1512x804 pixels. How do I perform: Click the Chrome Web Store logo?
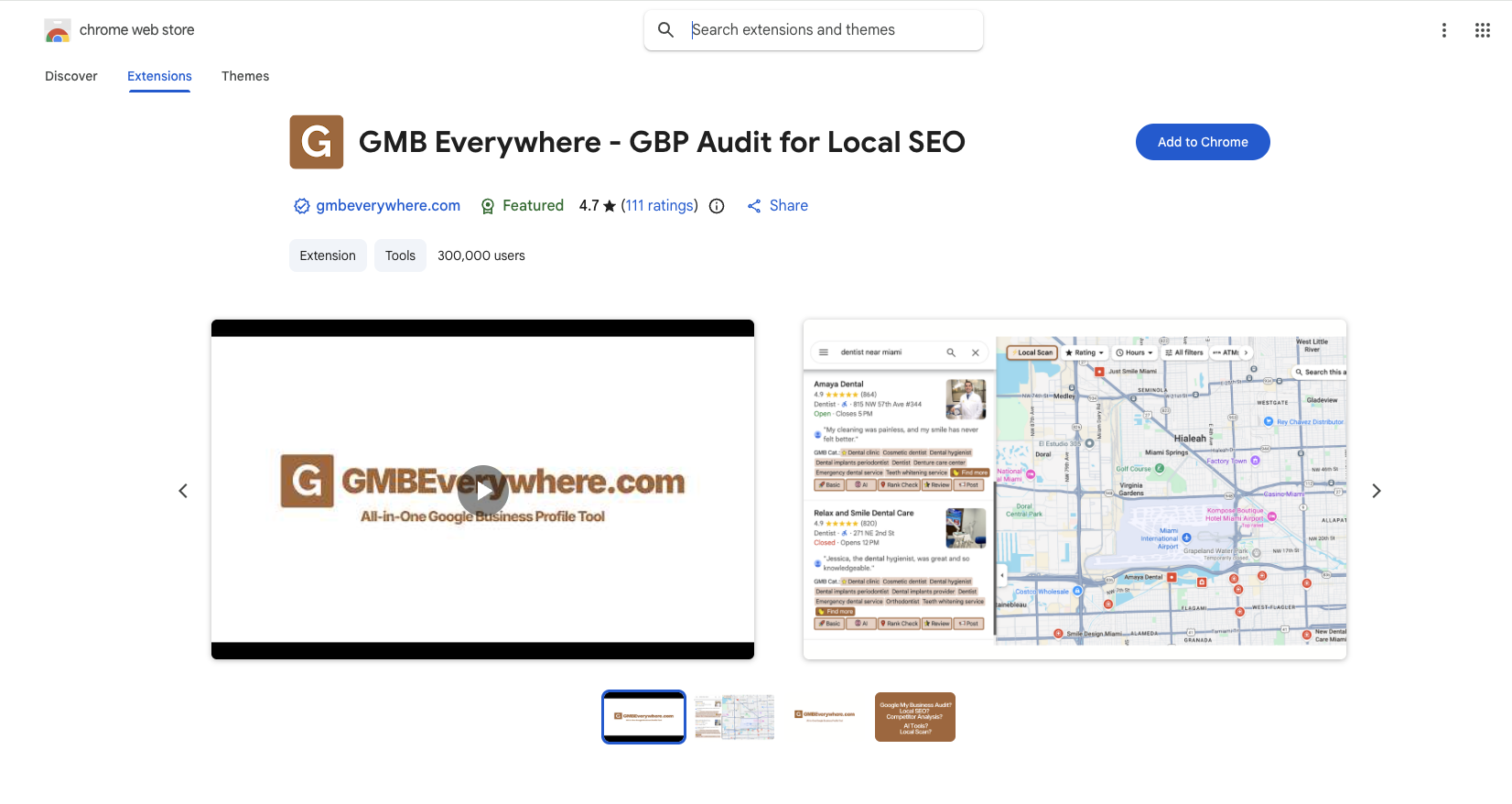click(58, 30)
